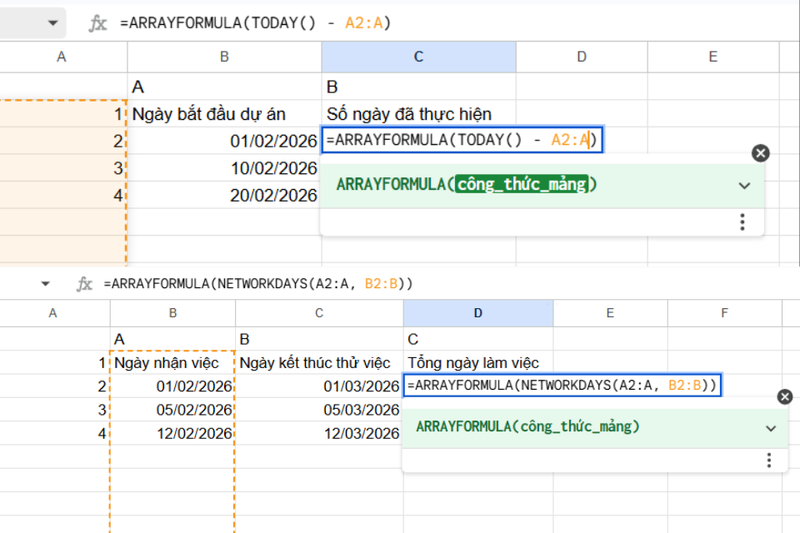The image size is (800, 533).
Task: Click the cell labeled C above 'Tổng ngày làm việc'
Action: 478,339
